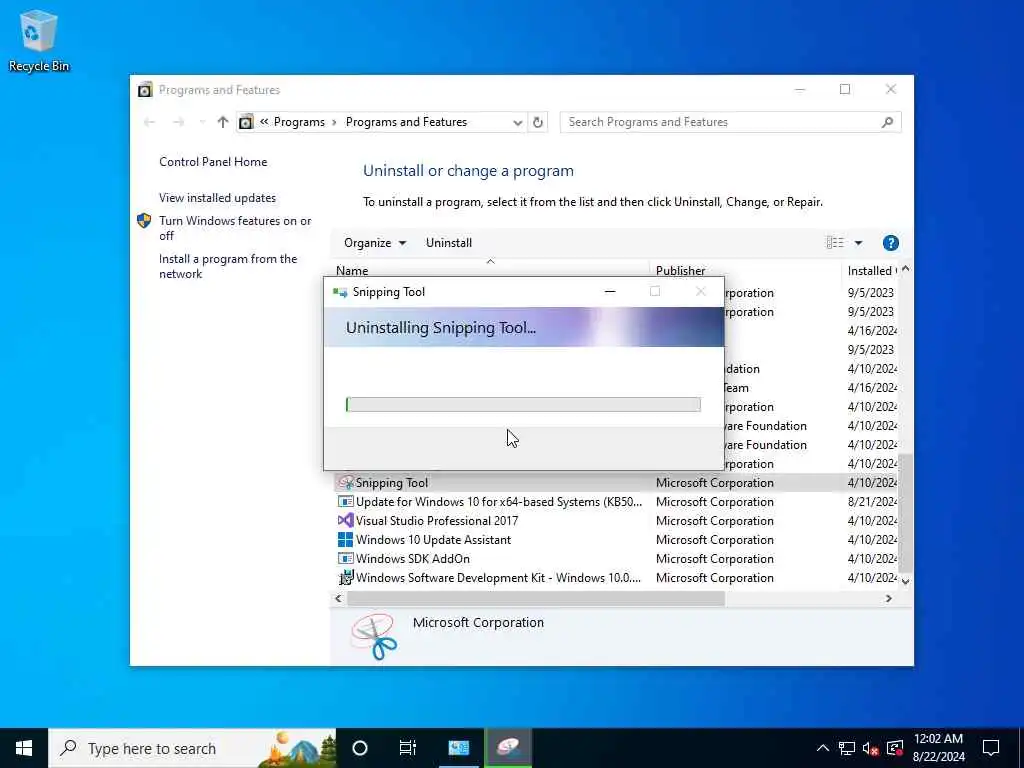This screenshot has width=1024, height=768.
Task: Go to Control Panel Home
Action: pyautogui.click(x=213, y=162)
